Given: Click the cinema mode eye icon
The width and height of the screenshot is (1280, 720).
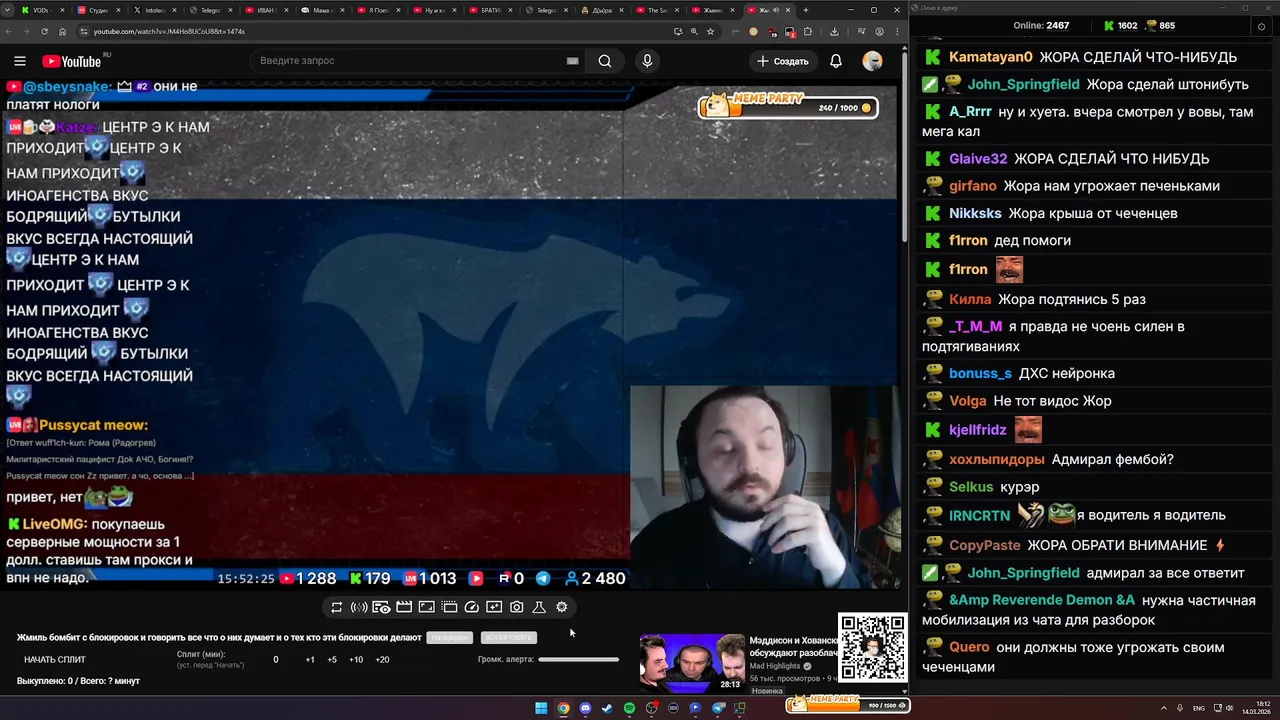Looking at the screenshot, I should [381, 607].
